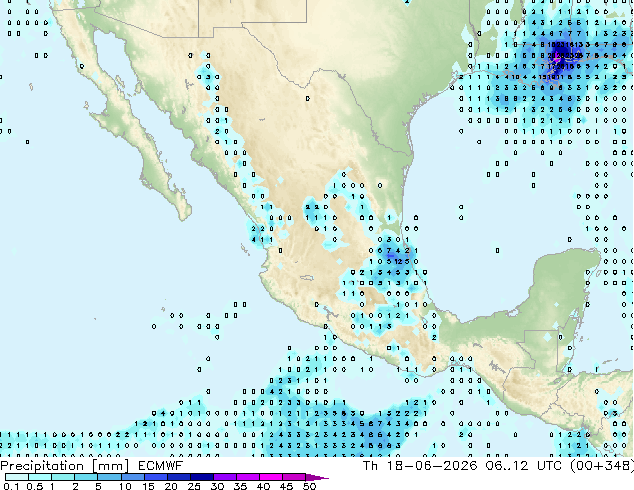This screenshot has height=490, width=634.
Task: Select the 30–35 mm purple legend box
Action: click(x=224, y=477)
